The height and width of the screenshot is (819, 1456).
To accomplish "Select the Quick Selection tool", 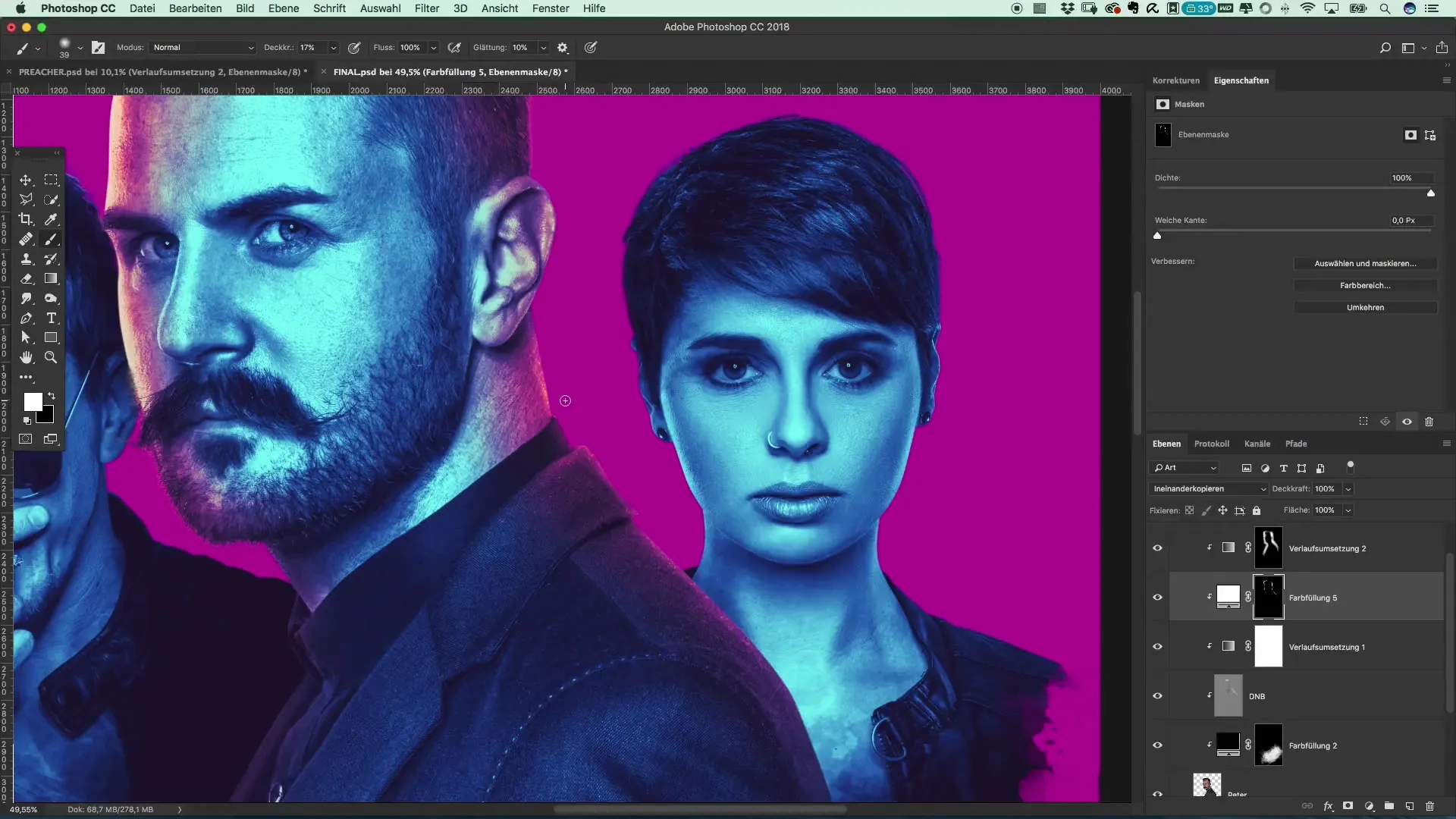I will coord(51,199).
